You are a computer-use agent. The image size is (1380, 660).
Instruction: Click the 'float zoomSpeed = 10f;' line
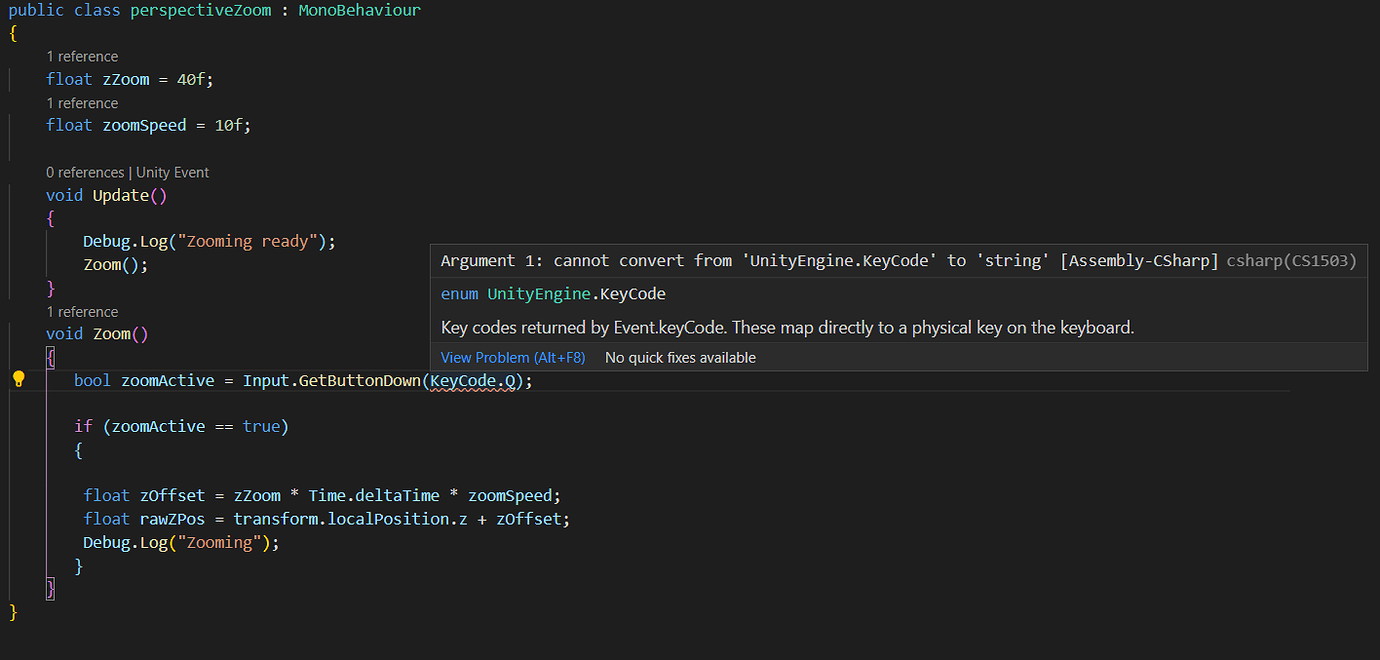click(x=149, y=126)
